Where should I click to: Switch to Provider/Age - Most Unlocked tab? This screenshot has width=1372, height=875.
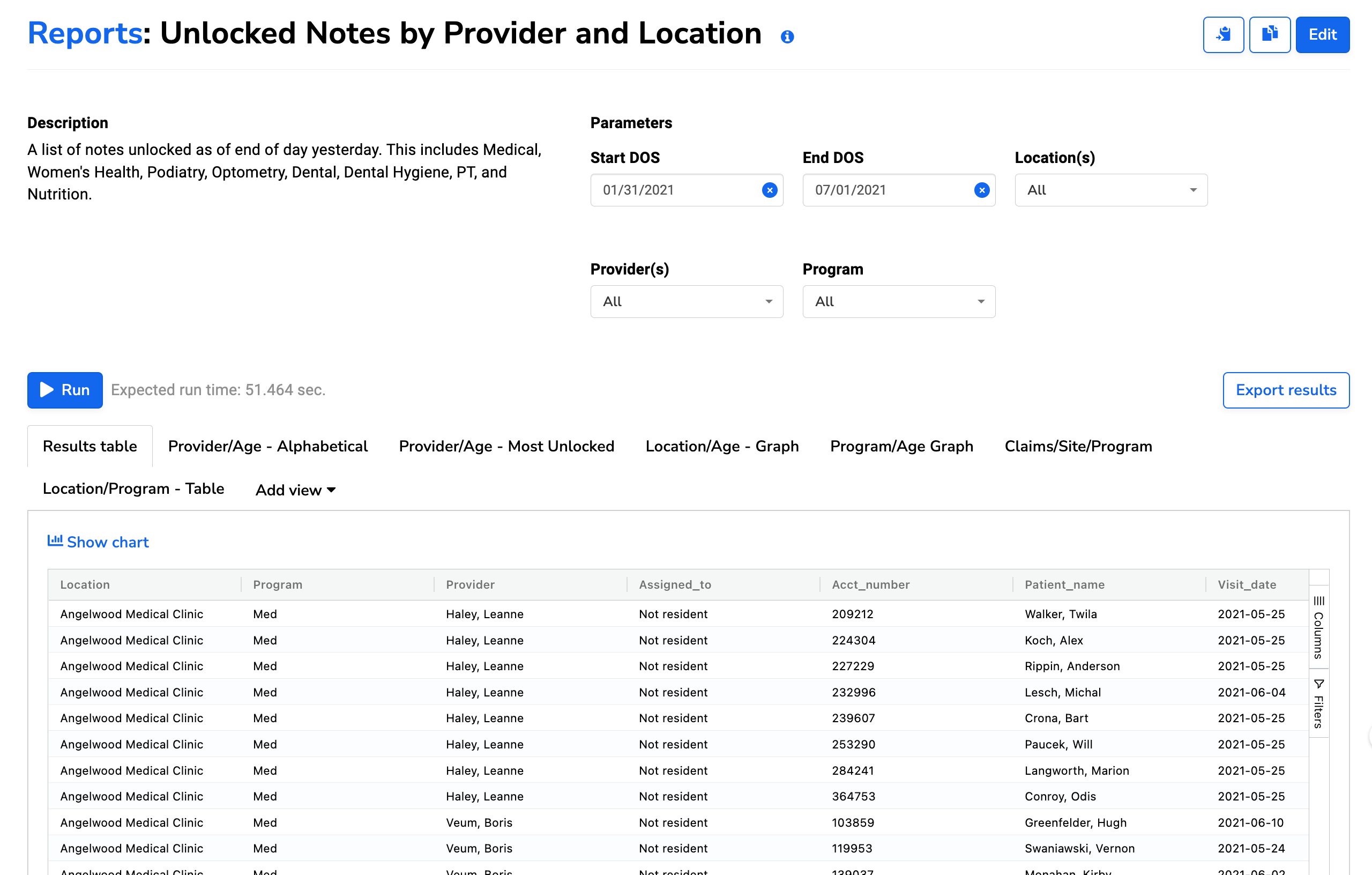(x=506, y=446)
